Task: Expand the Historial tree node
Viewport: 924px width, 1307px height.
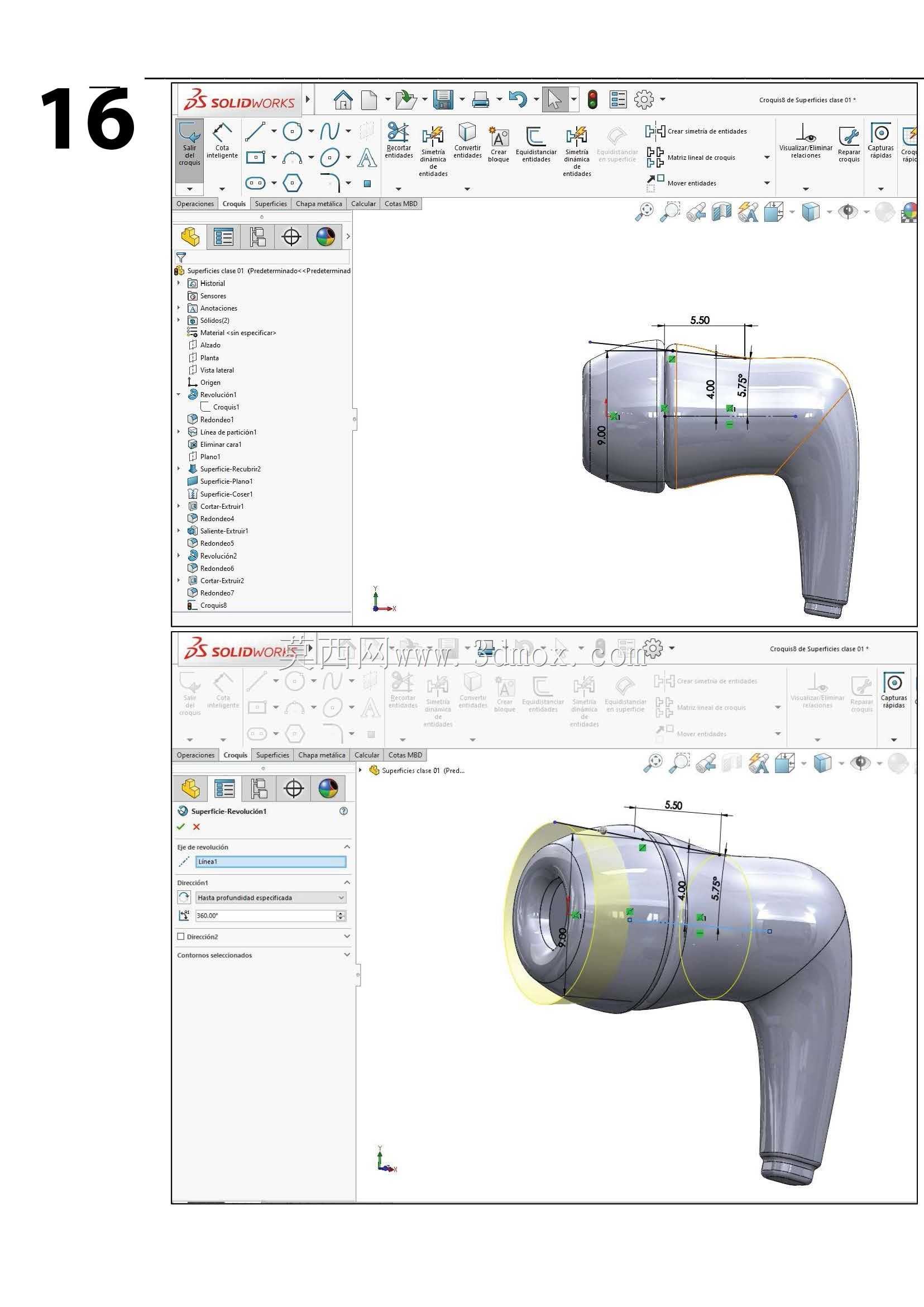Action: tap(179, 283)
